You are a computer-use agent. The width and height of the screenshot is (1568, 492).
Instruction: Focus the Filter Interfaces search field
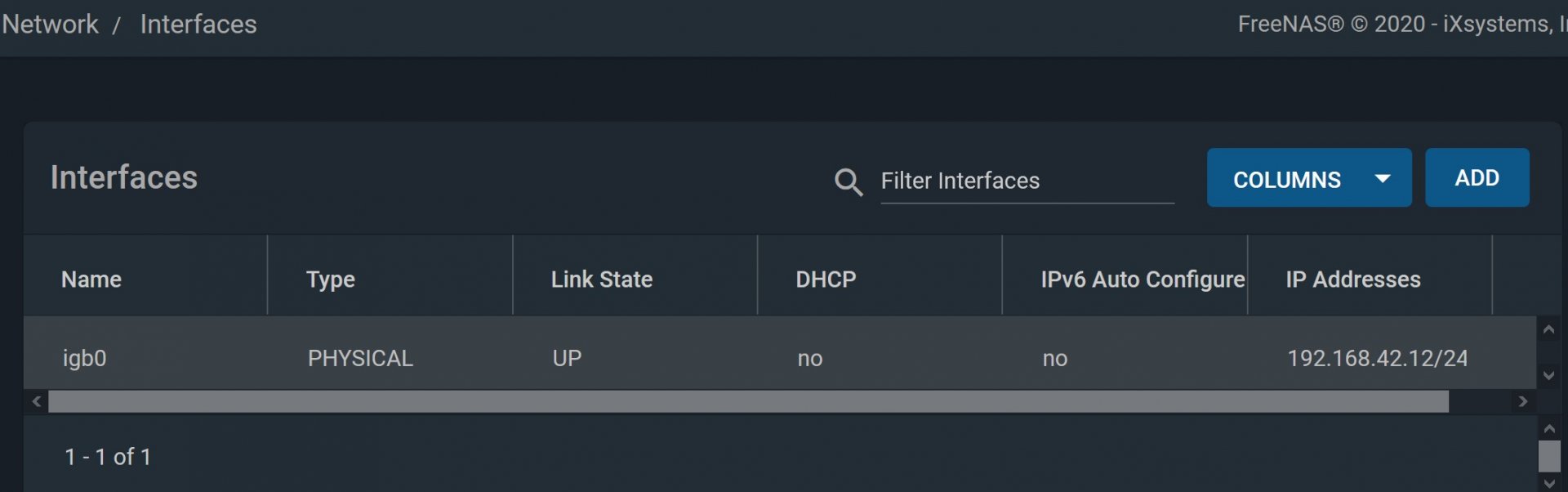(1027, 181)
